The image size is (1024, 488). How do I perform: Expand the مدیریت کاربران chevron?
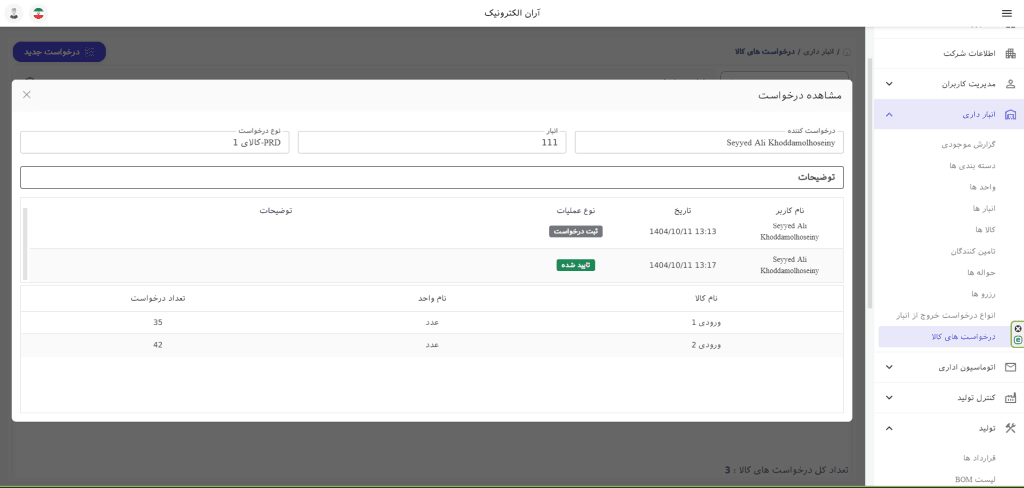coord(889,84)
